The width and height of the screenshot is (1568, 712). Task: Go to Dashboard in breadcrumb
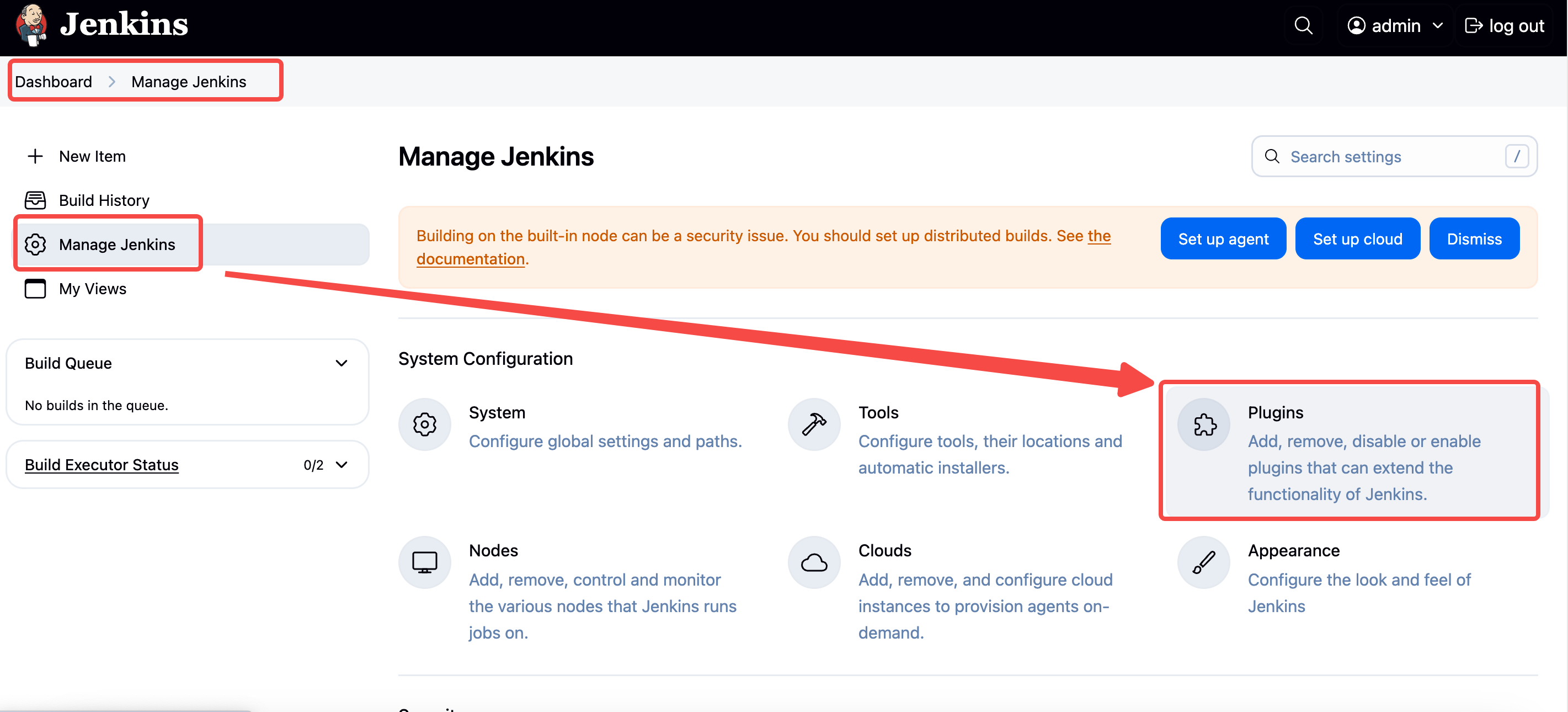pos(54,82)
